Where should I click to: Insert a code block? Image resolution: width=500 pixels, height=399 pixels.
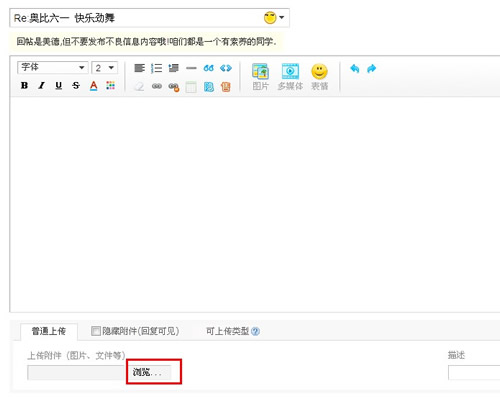[x=226, y=68]
